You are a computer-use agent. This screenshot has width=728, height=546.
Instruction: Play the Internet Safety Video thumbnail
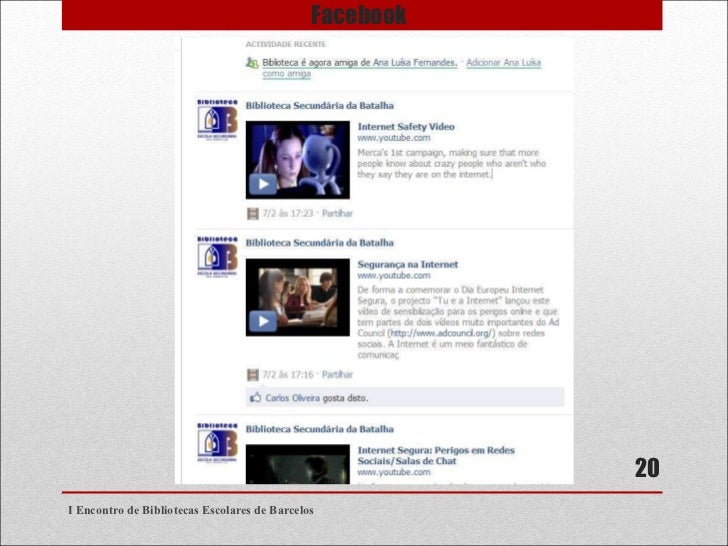click(x=298, y=160)
